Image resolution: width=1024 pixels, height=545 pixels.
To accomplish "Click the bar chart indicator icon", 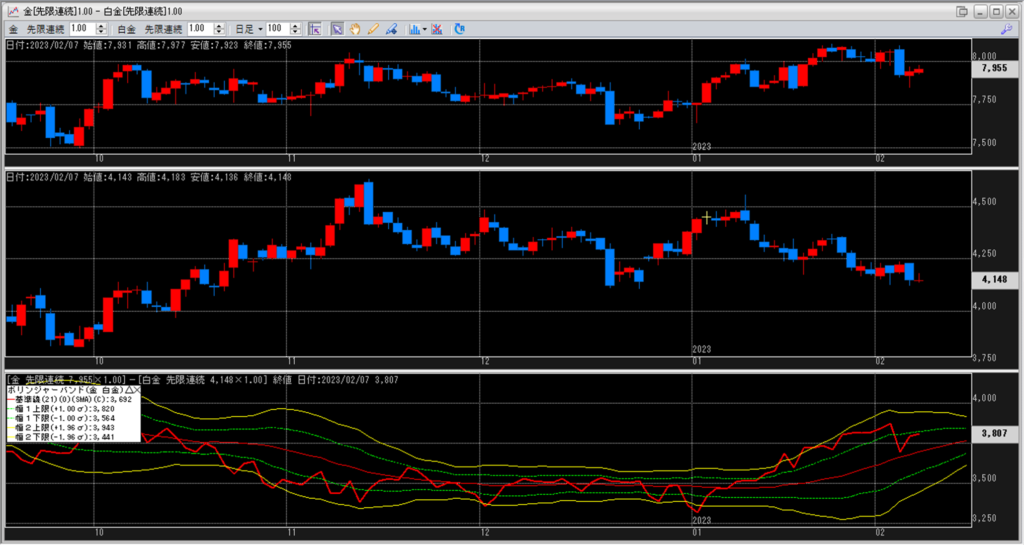I will coord(413,29).
